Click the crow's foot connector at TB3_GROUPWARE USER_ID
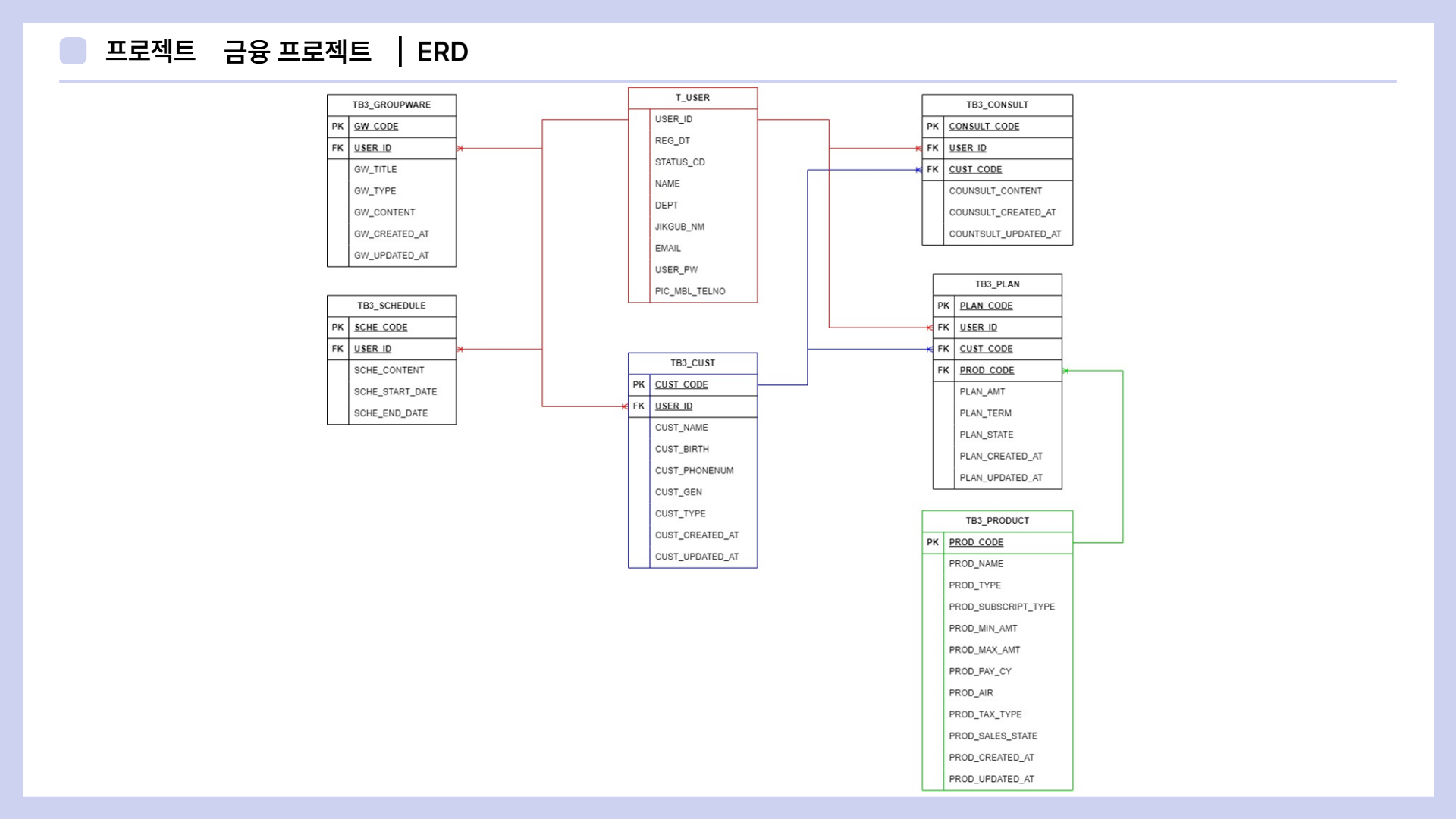The image size is (1456, 819). [x=460, y=149]
